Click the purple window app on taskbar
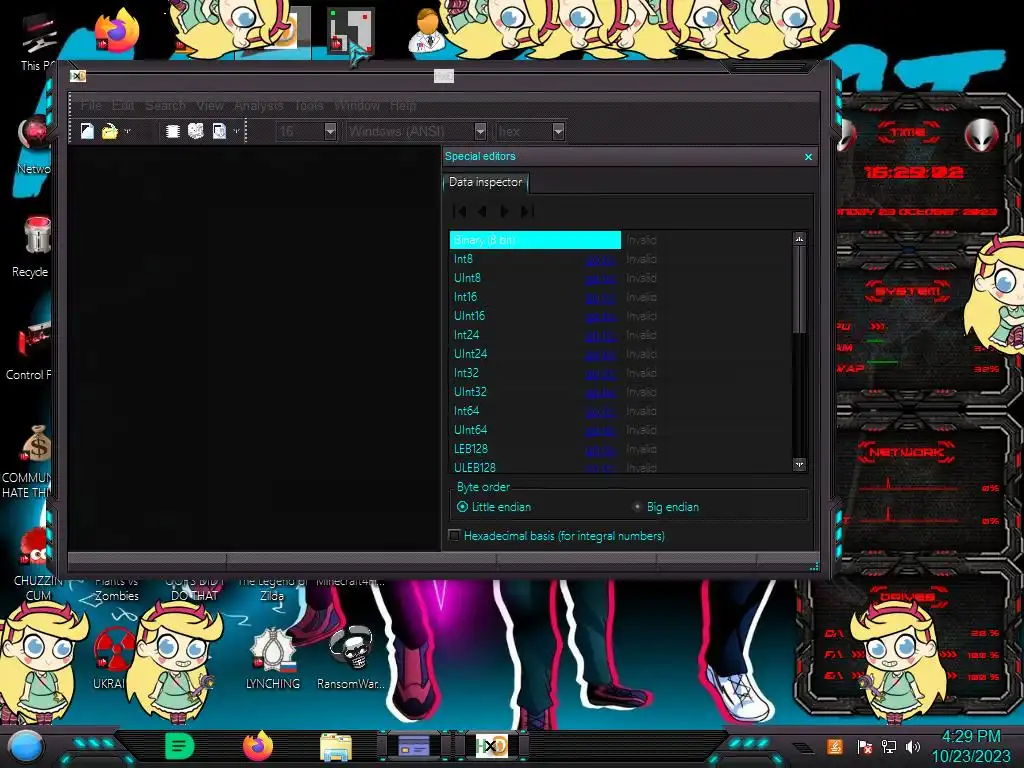 tap(413, 746)
